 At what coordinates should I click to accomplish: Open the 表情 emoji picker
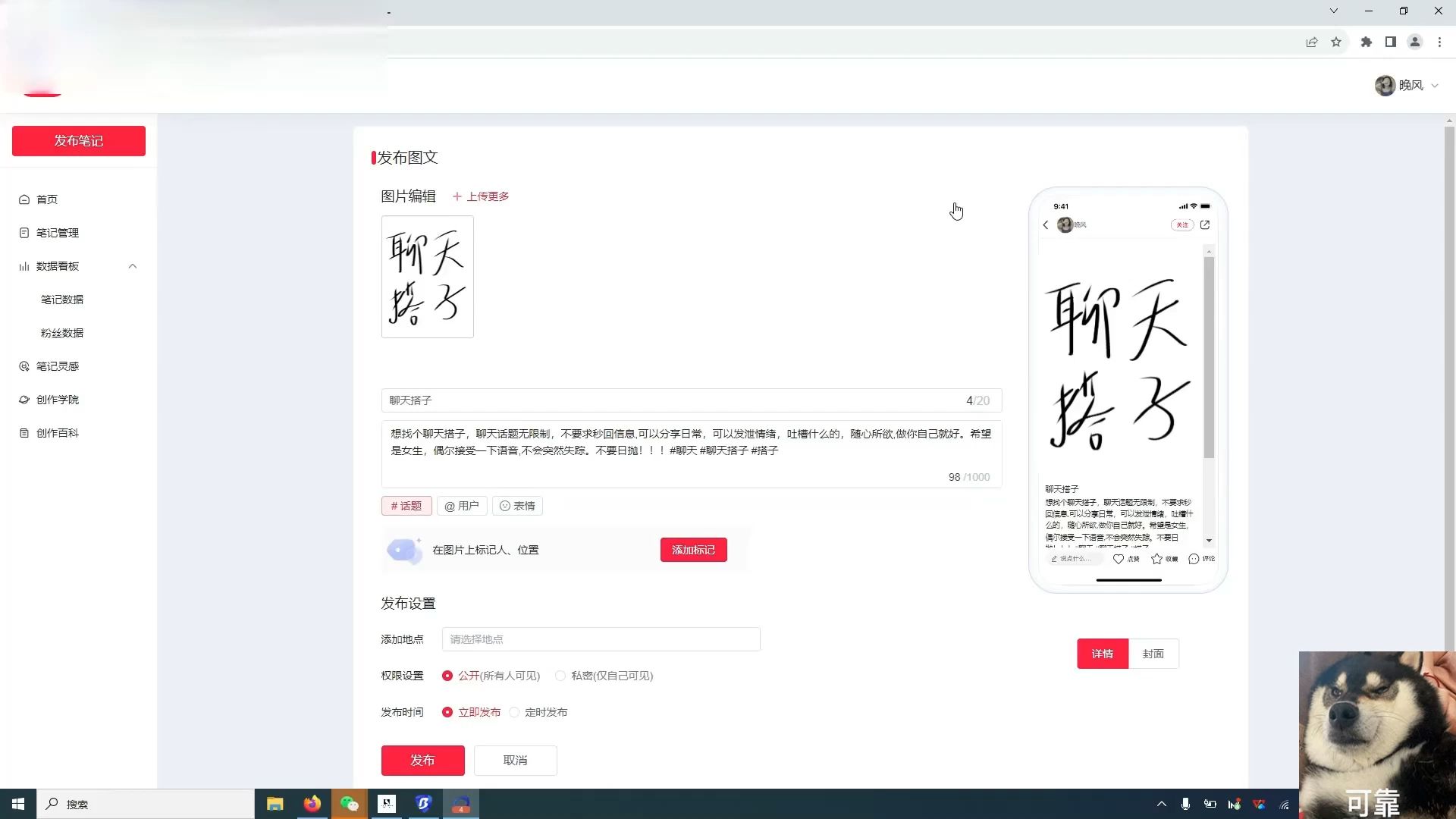click(x=517, y=506)
